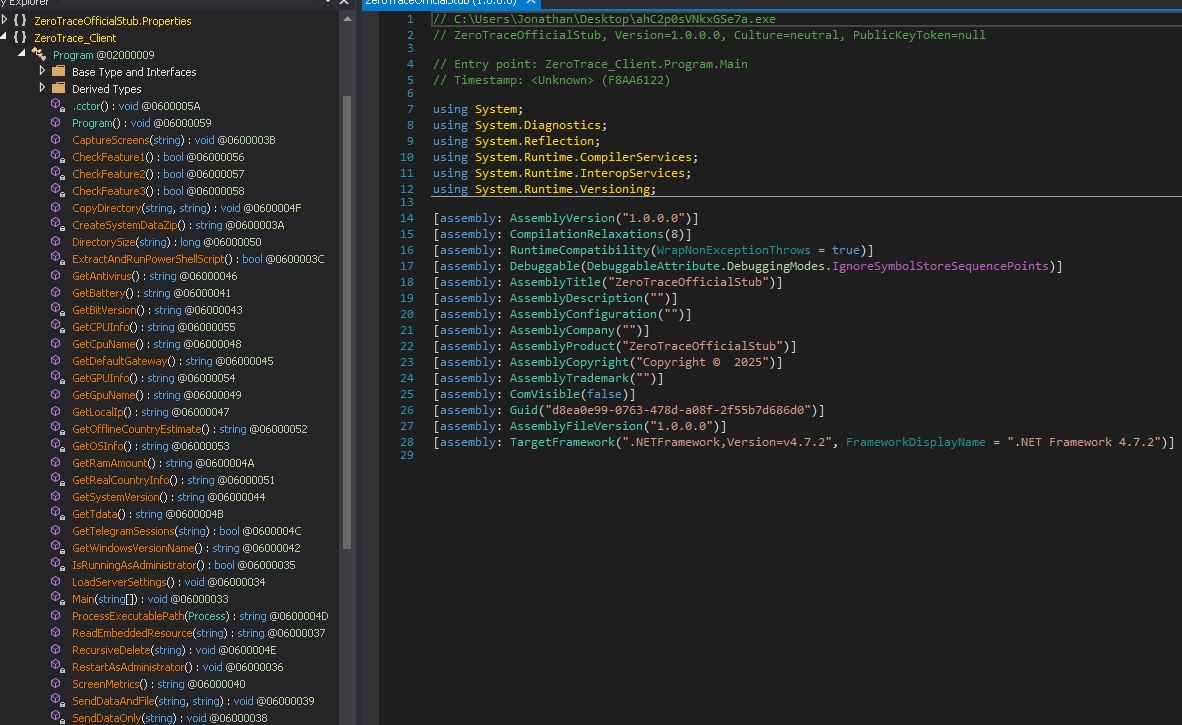Click the explorer scrollbar up arrow
The image size is (1182, 725).
click(347, 19)
